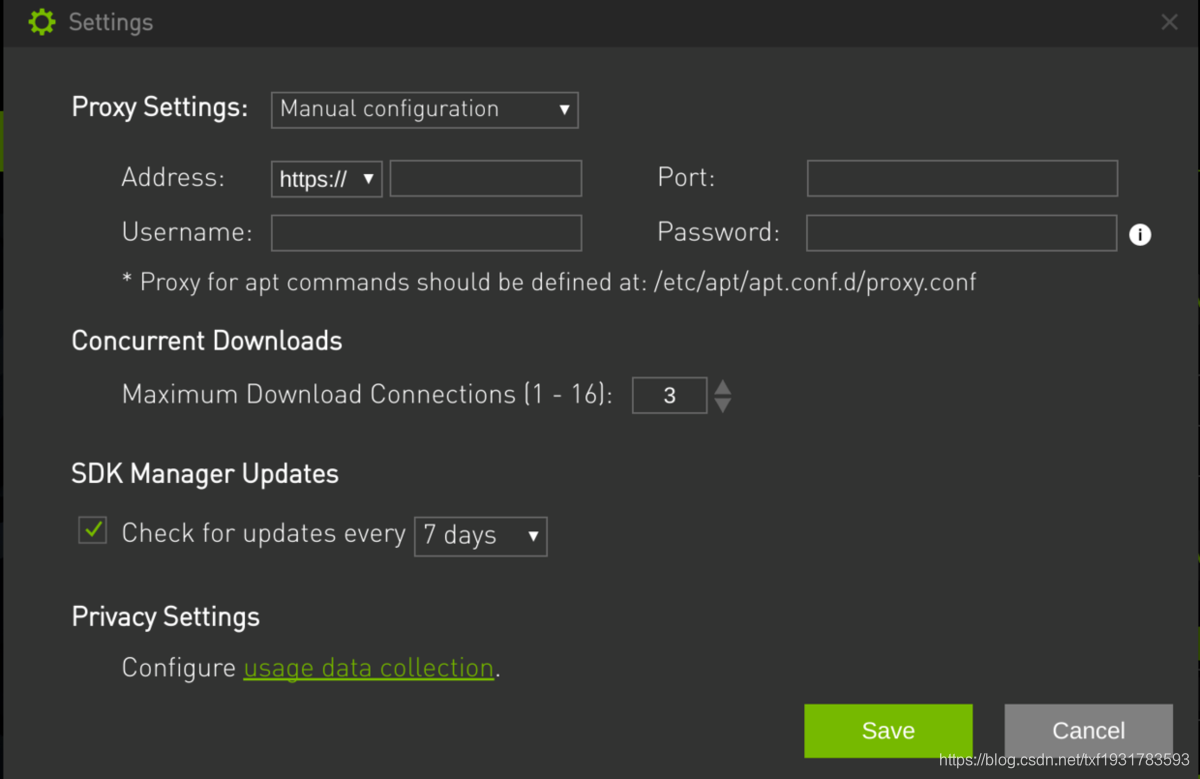
Task: Click the Password input field
Action: coord(962,232)
